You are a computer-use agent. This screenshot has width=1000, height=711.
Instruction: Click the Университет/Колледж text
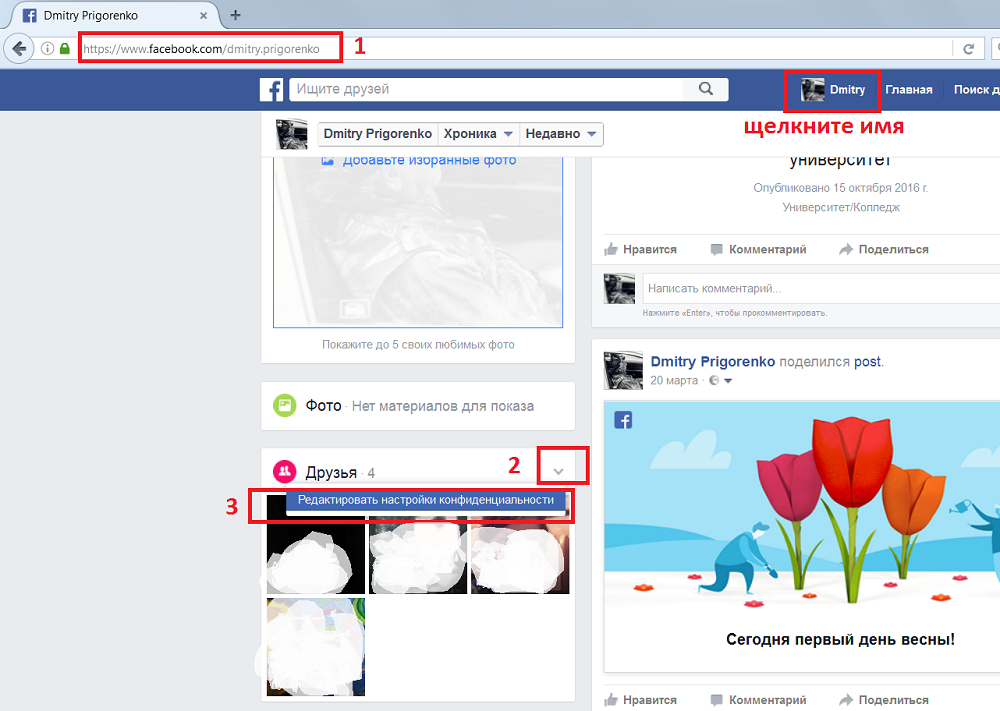(x=841, y=207)
